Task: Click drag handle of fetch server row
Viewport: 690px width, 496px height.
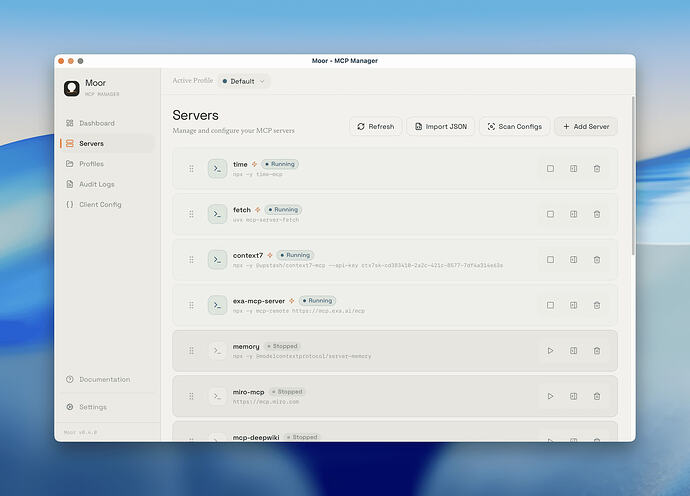Action: [x=191, y=214]
